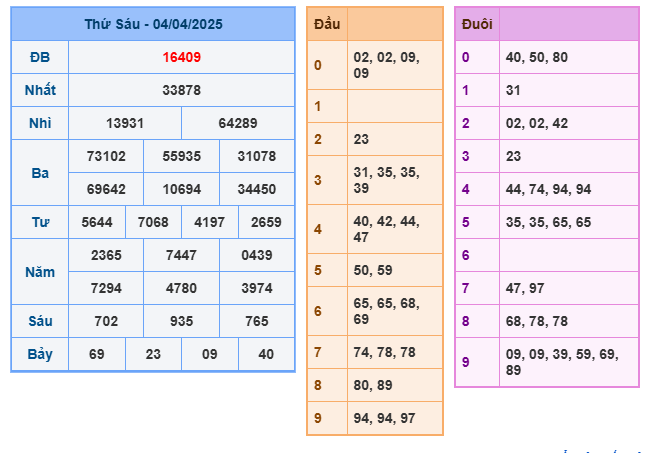Select the special prize number 16409
The width and height of the screenshot is (649, 453).
182,57
